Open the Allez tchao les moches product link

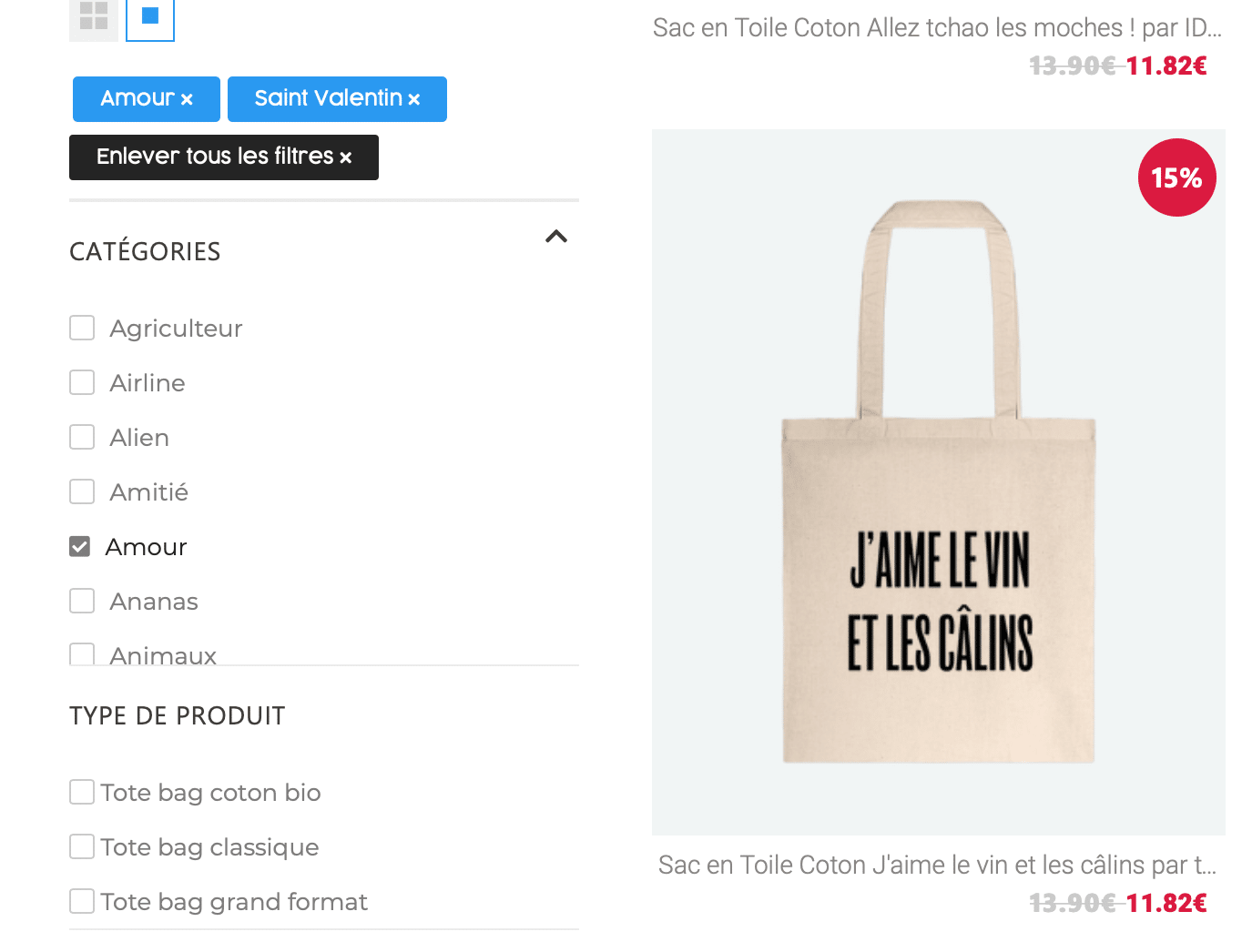click(937, 28)
